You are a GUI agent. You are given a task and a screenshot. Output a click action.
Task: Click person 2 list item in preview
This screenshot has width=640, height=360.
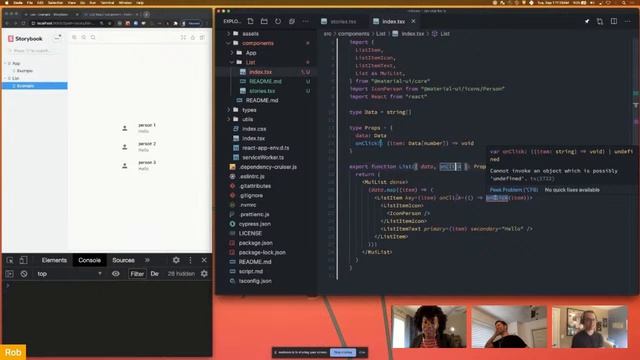click(x=139, y=147)
